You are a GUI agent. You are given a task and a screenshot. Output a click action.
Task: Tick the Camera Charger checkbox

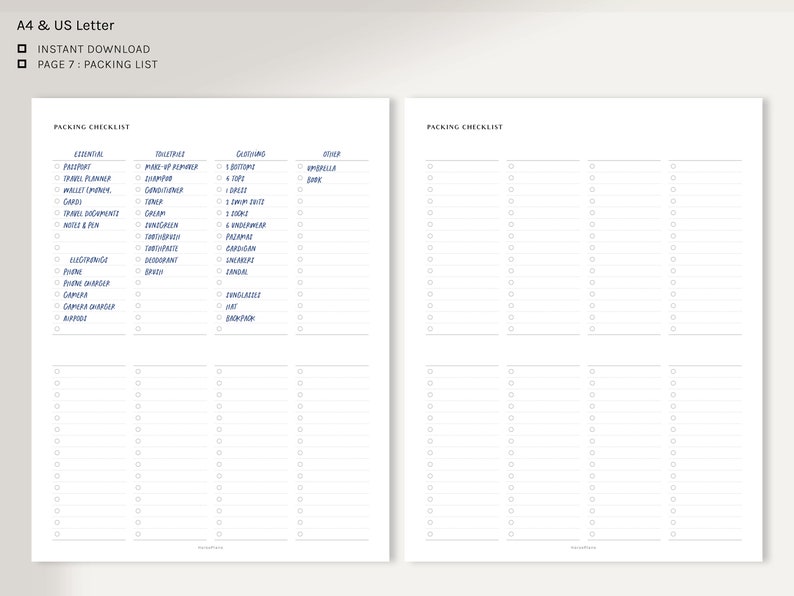point(57,306)
